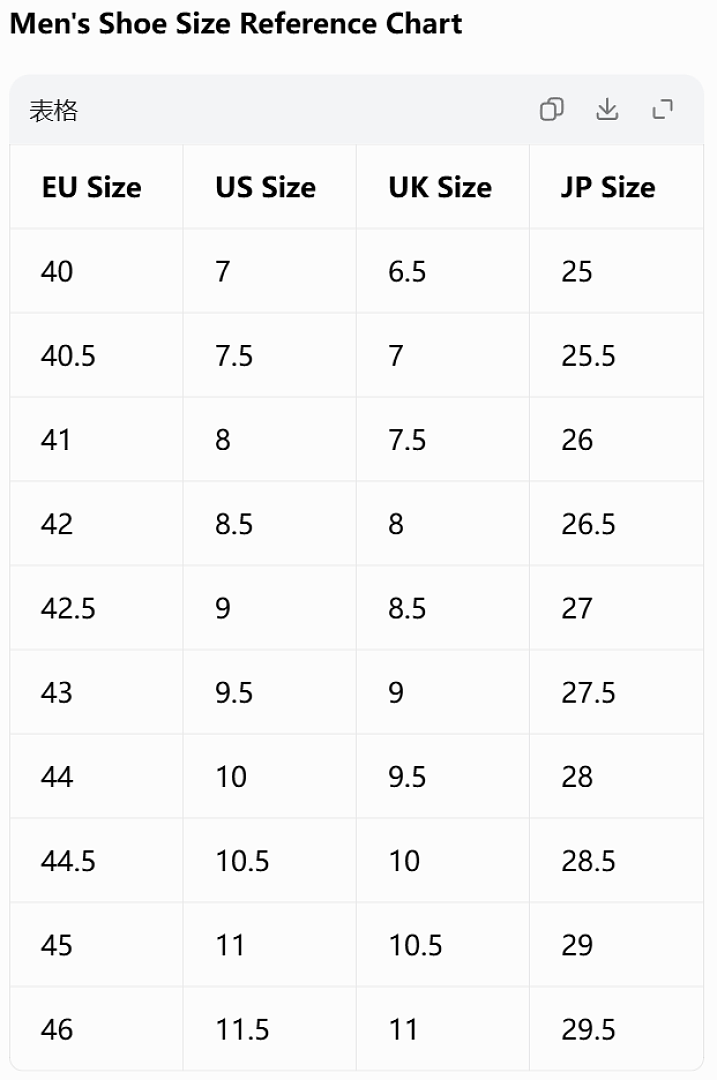The image size is (717, 1080).
Task: Click the Men's Shoe Size Reference Chart title
Action: [x=236, y=24]
